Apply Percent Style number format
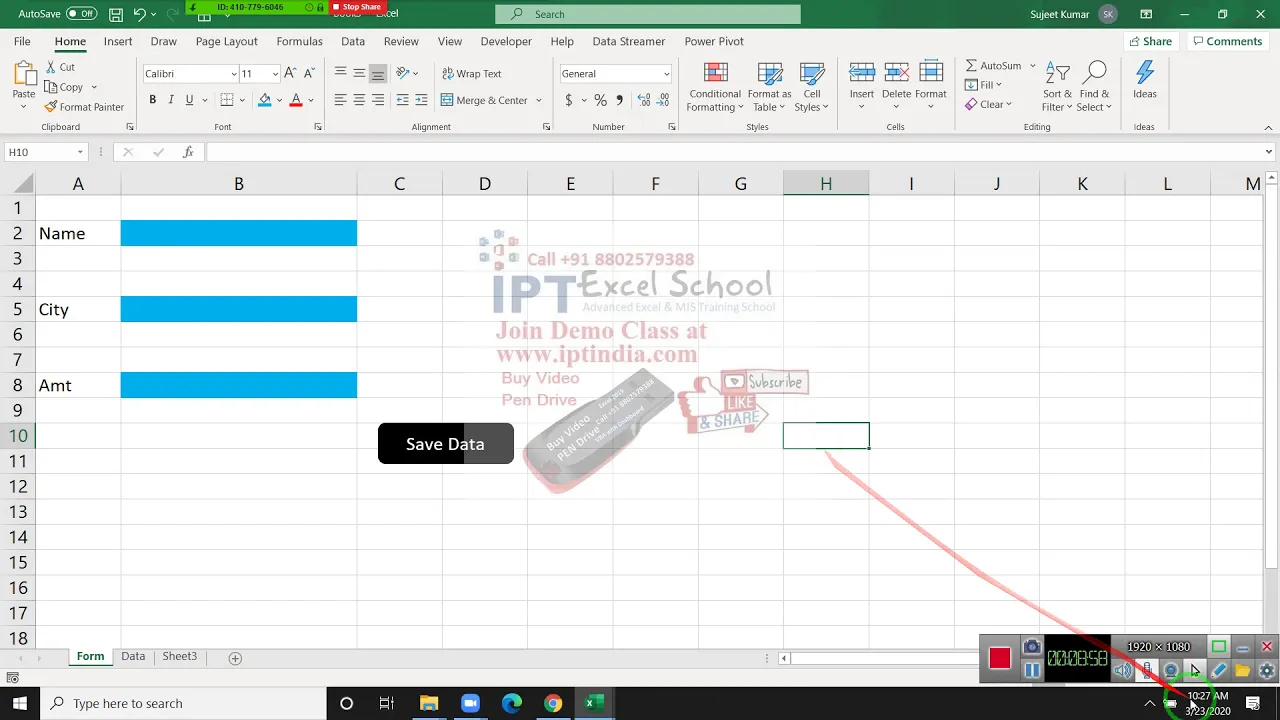The image size is (1280, 720). click(600, 100)
